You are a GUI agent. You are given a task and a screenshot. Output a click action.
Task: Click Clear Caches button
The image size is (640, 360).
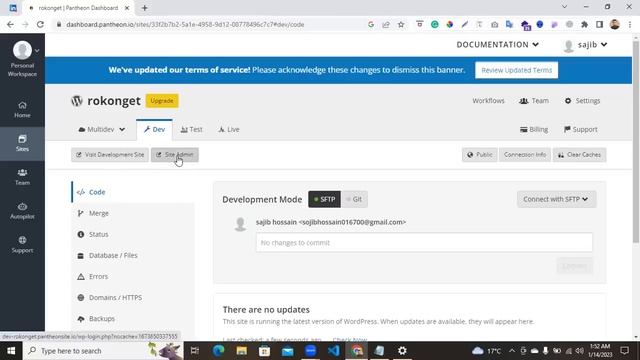(579, 155)
